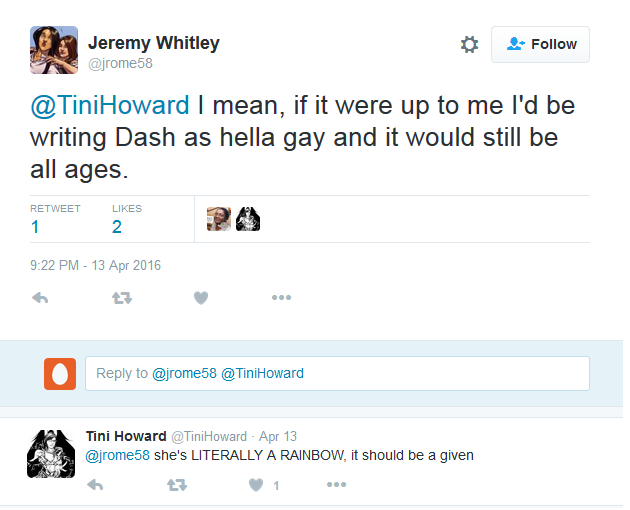Retweet Jeremy Whitley's tweet
The height and width of the screenshot is (510, 630).
122,298
